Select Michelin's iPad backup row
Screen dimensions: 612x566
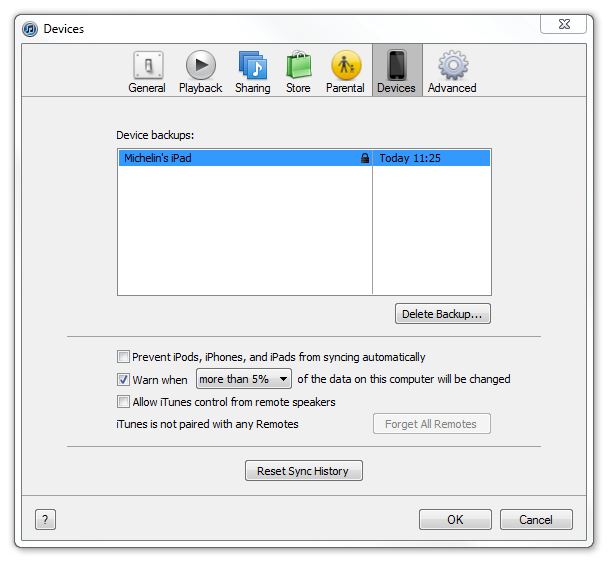pyautogui.click(x=304, y=158)
